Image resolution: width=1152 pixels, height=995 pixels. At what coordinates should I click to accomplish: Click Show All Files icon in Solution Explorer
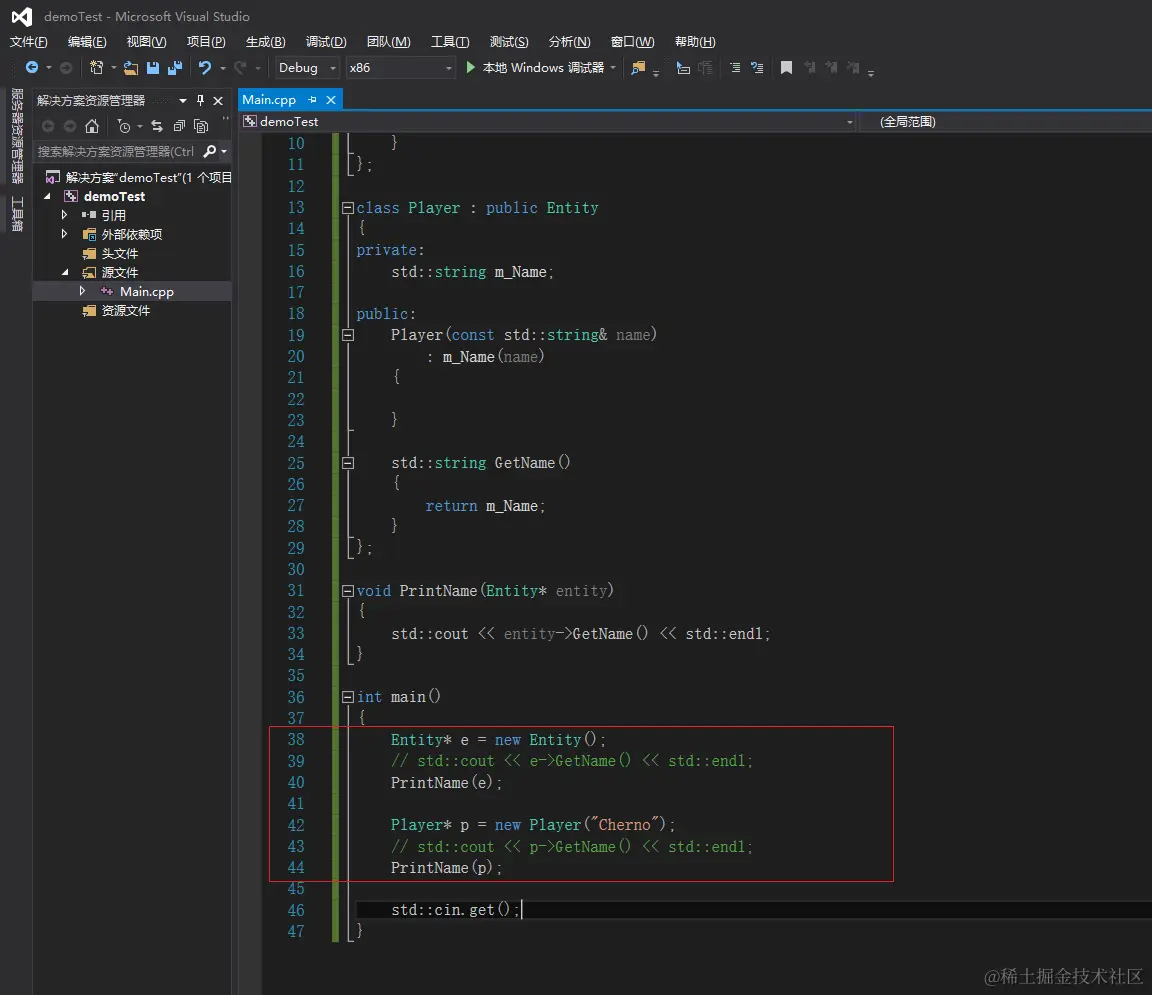201,126
